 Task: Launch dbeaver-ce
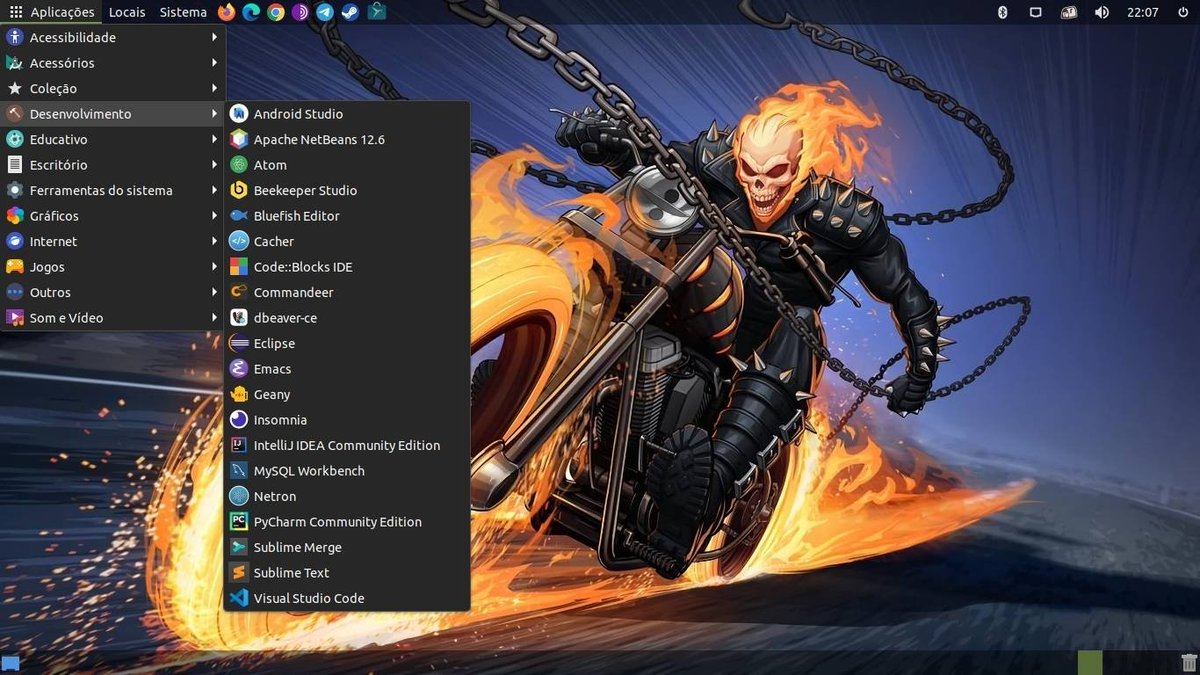pos(346,318)
